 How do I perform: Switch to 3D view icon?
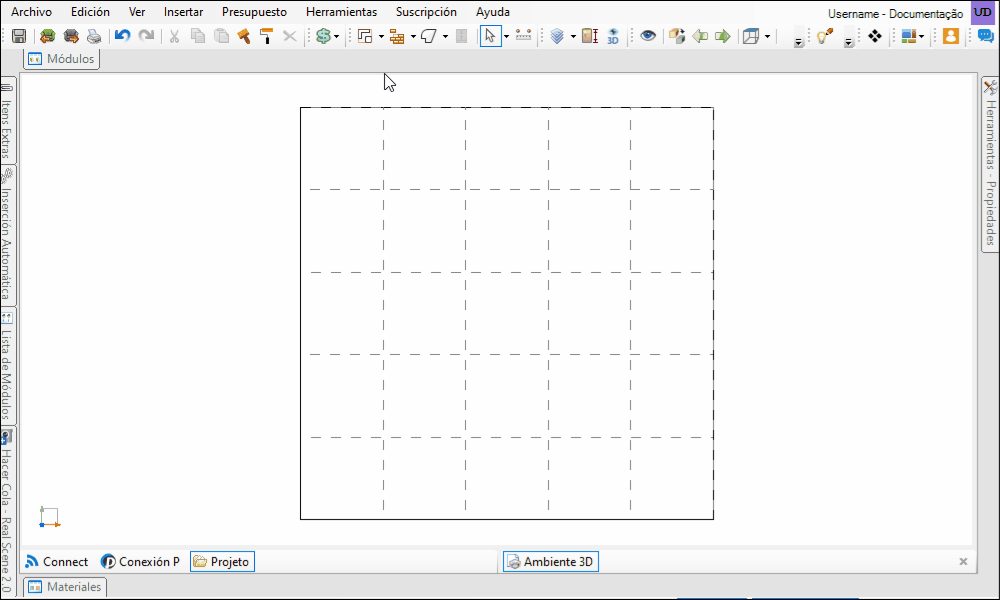coord(614,36)
